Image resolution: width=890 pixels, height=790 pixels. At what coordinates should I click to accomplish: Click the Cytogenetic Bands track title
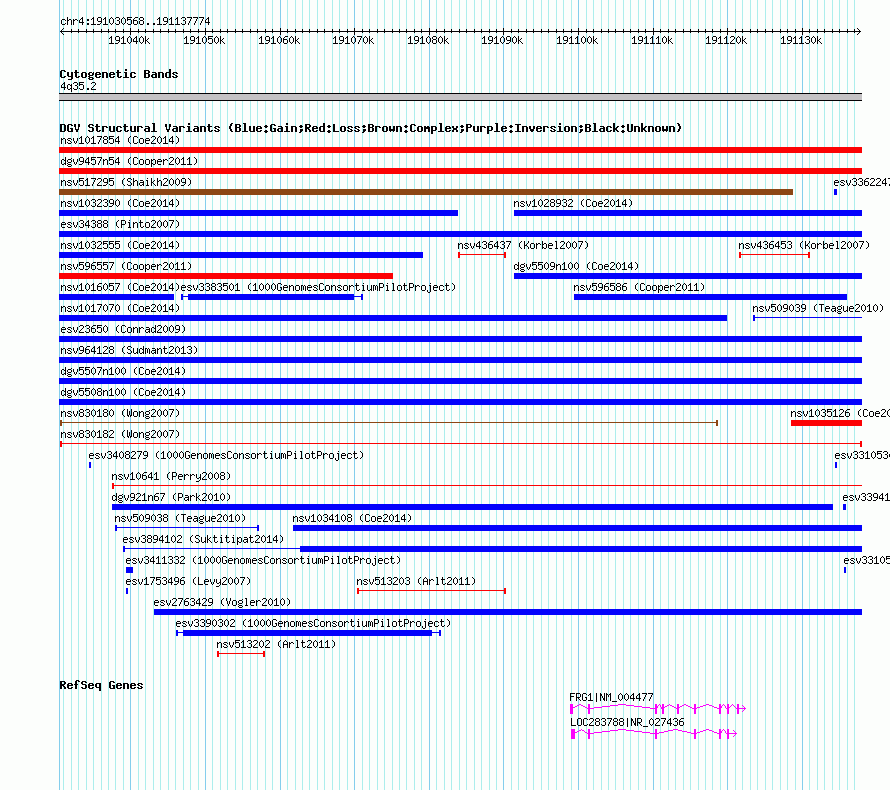pyautogui.click(x=119, y=74)
